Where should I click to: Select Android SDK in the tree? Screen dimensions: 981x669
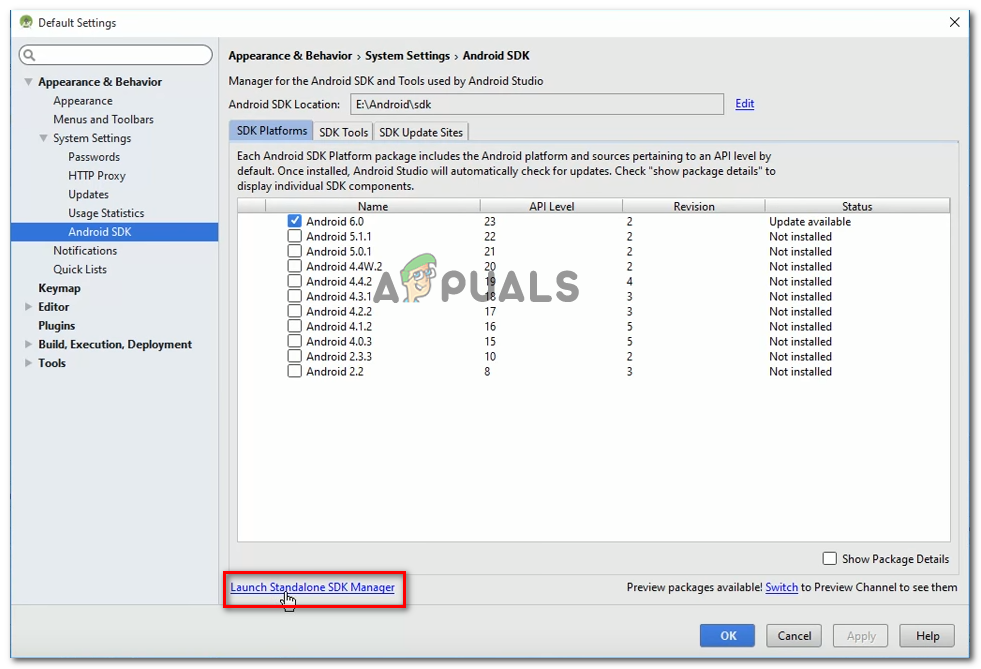[x=114, y=232]
